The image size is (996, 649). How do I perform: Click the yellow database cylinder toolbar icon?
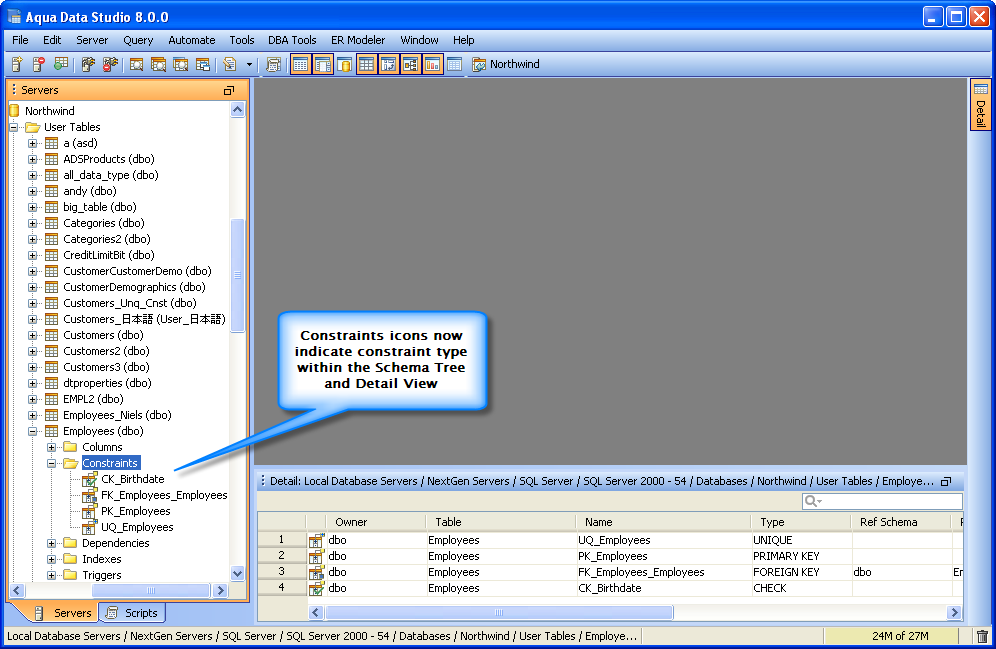[x=344, y=64]
